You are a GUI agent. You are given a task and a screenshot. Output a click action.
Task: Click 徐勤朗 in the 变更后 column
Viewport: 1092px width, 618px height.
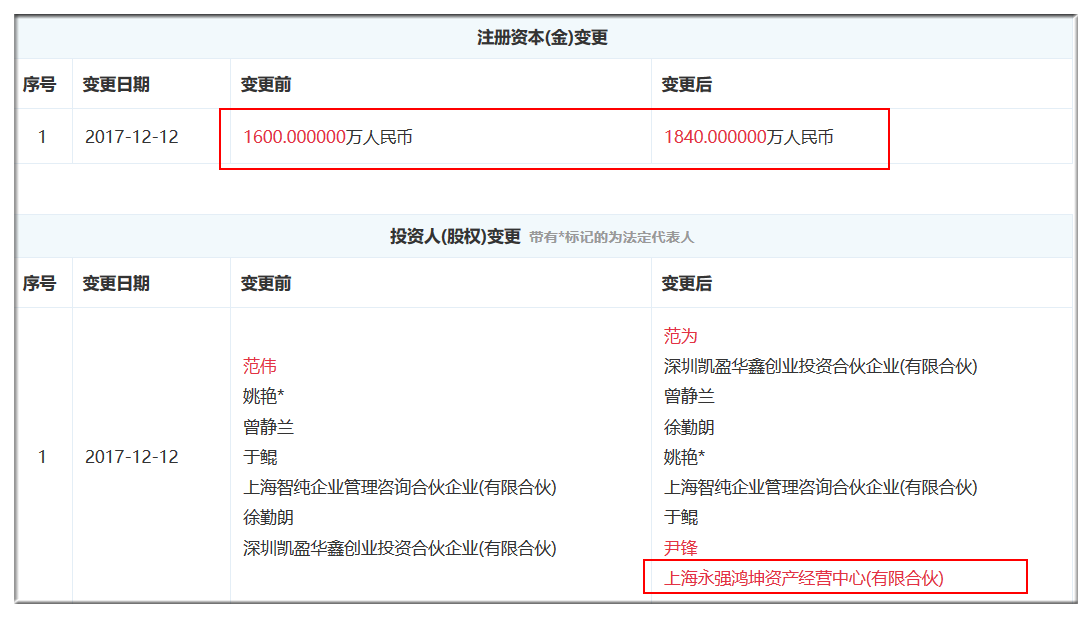(689, 427)
